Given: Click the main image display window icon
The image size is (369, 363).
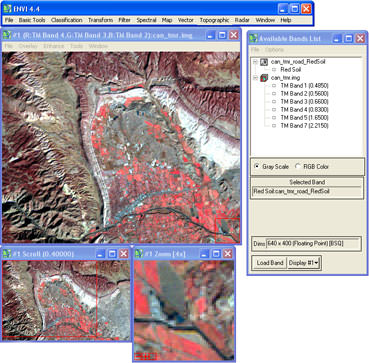Looking at the screenshot, I should [x=6, y=35].
